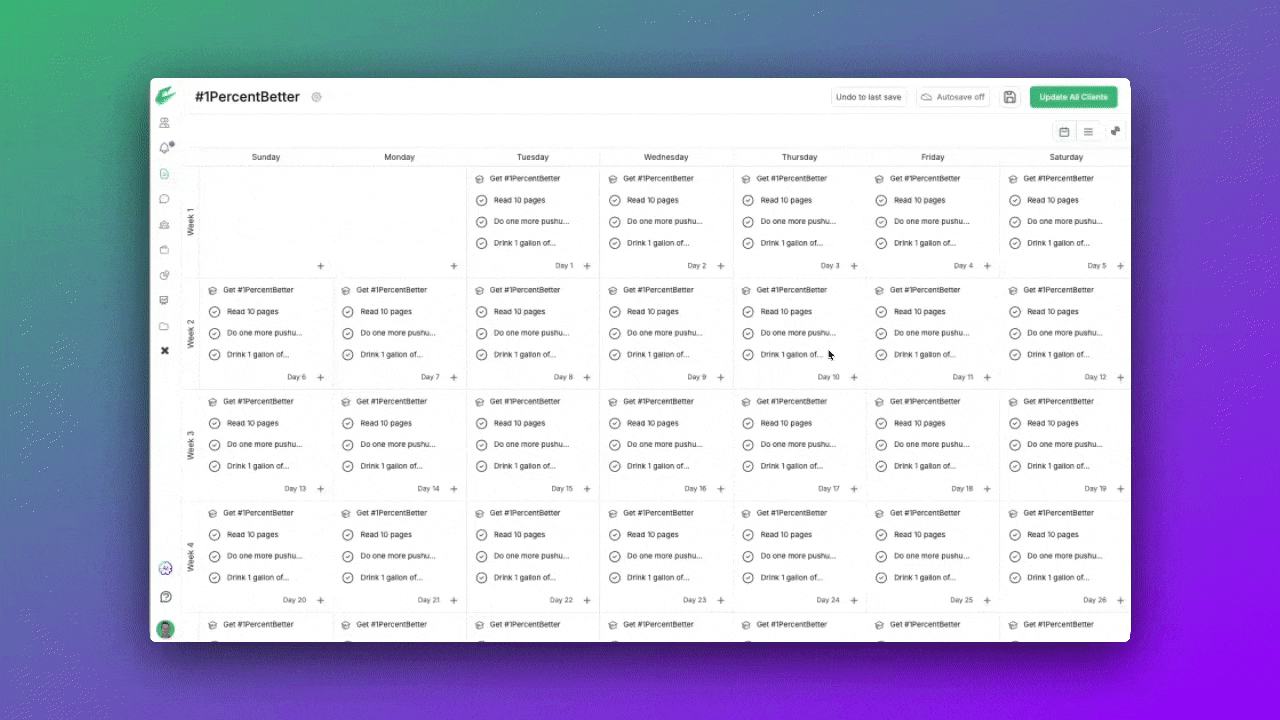
Task: Click the plus button next to Day 22
Action: [587, 601]
